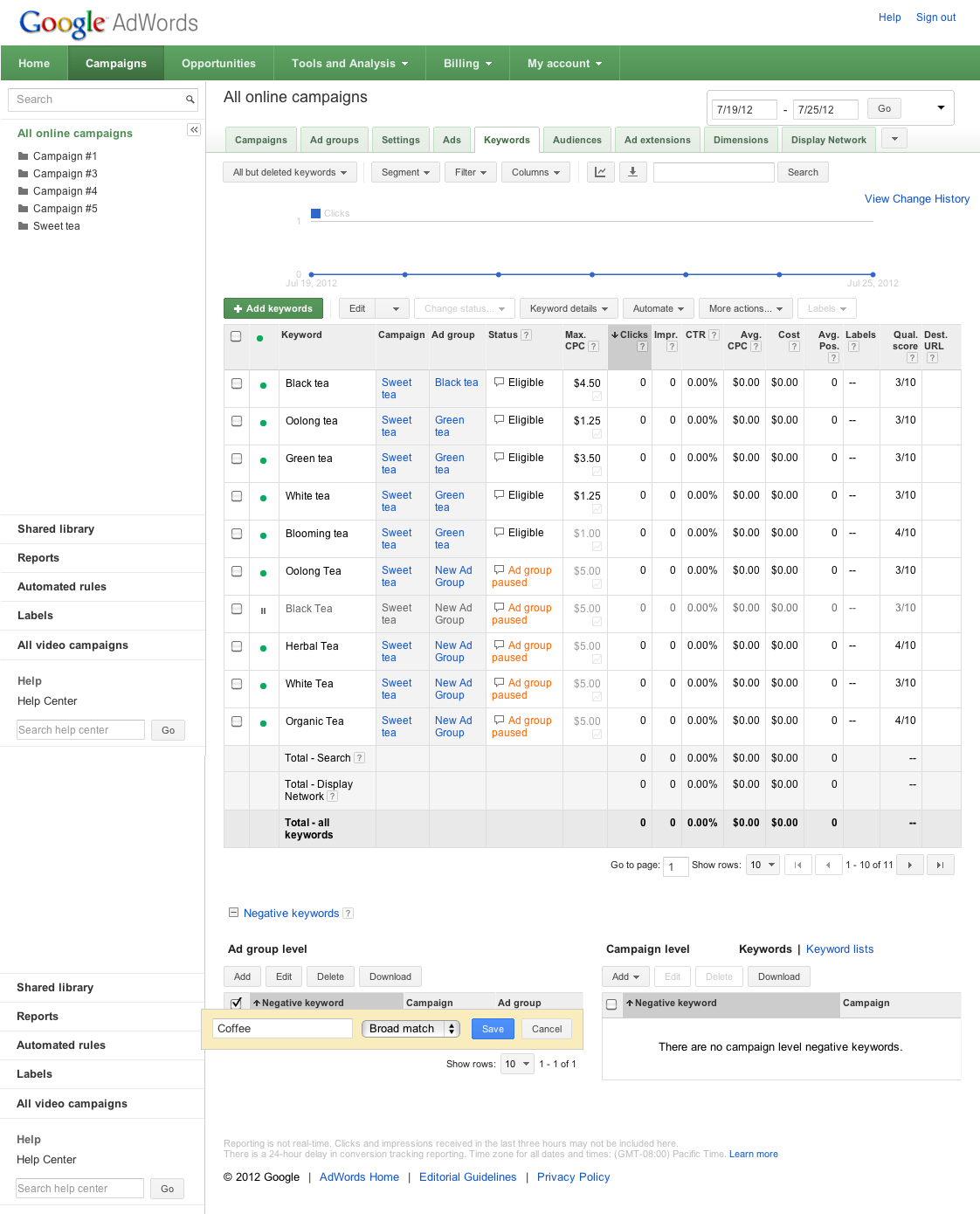This screenshot has width=980, height=1214.
Task: Switch to the Settings tab
Action: point(401,140)
